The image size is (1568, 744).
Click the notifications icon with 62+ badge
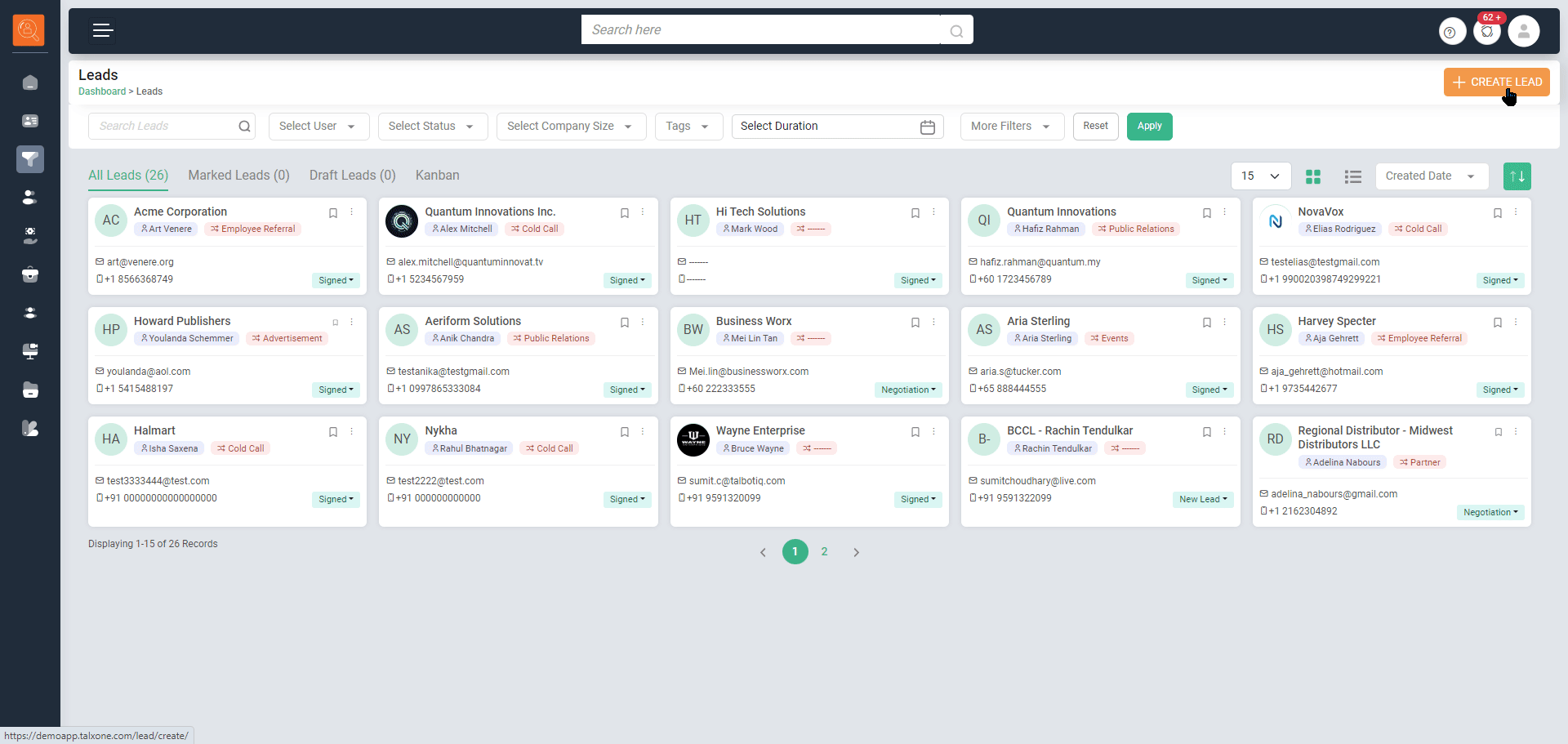(1487, 32)
